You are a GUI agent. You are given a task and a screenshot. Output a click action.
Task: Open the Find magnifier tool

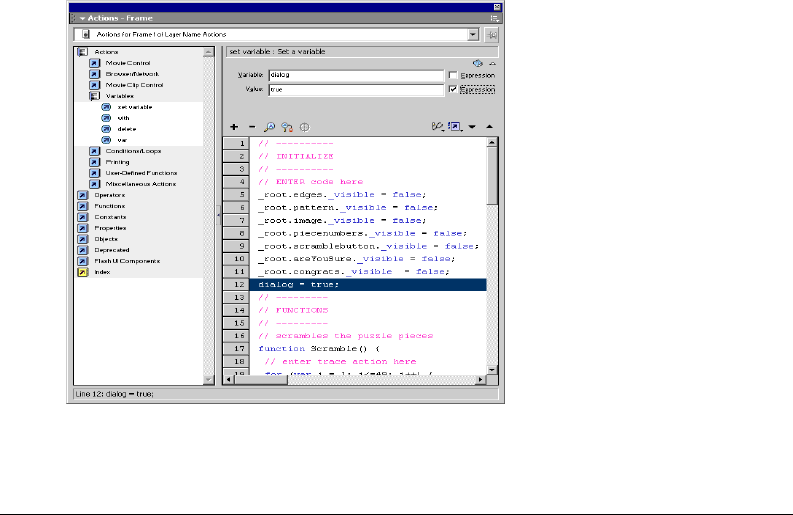[x=270, y=127]
